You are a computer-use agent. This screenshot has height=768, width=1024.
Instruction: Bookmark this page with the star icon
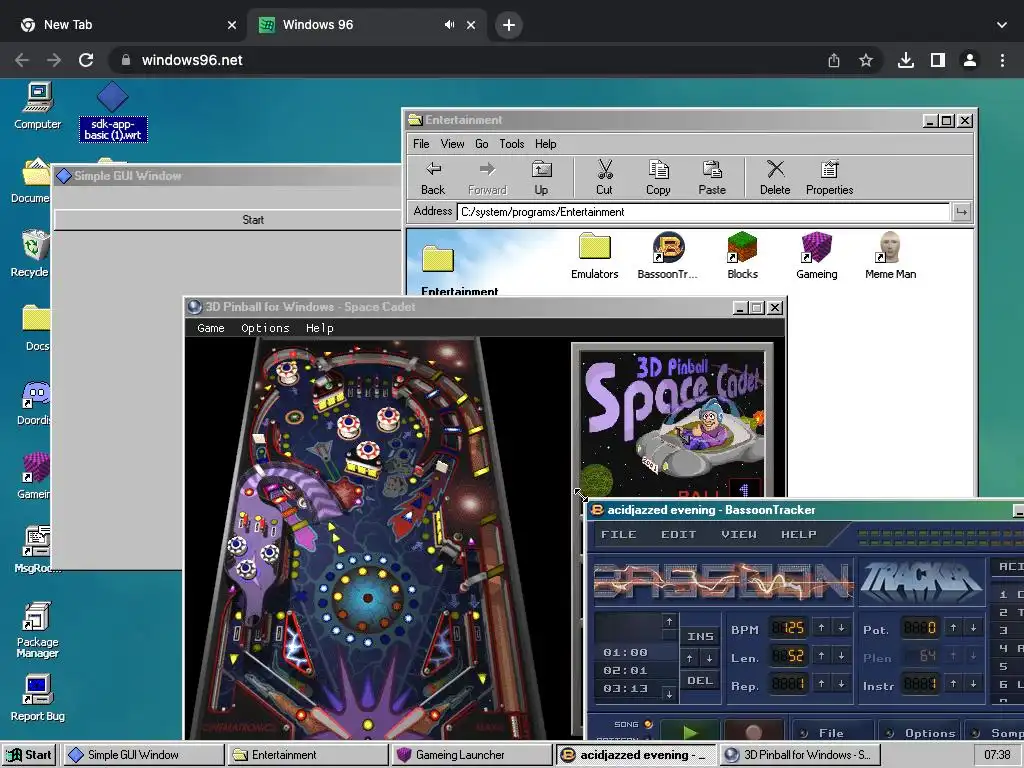pos(866,61)
